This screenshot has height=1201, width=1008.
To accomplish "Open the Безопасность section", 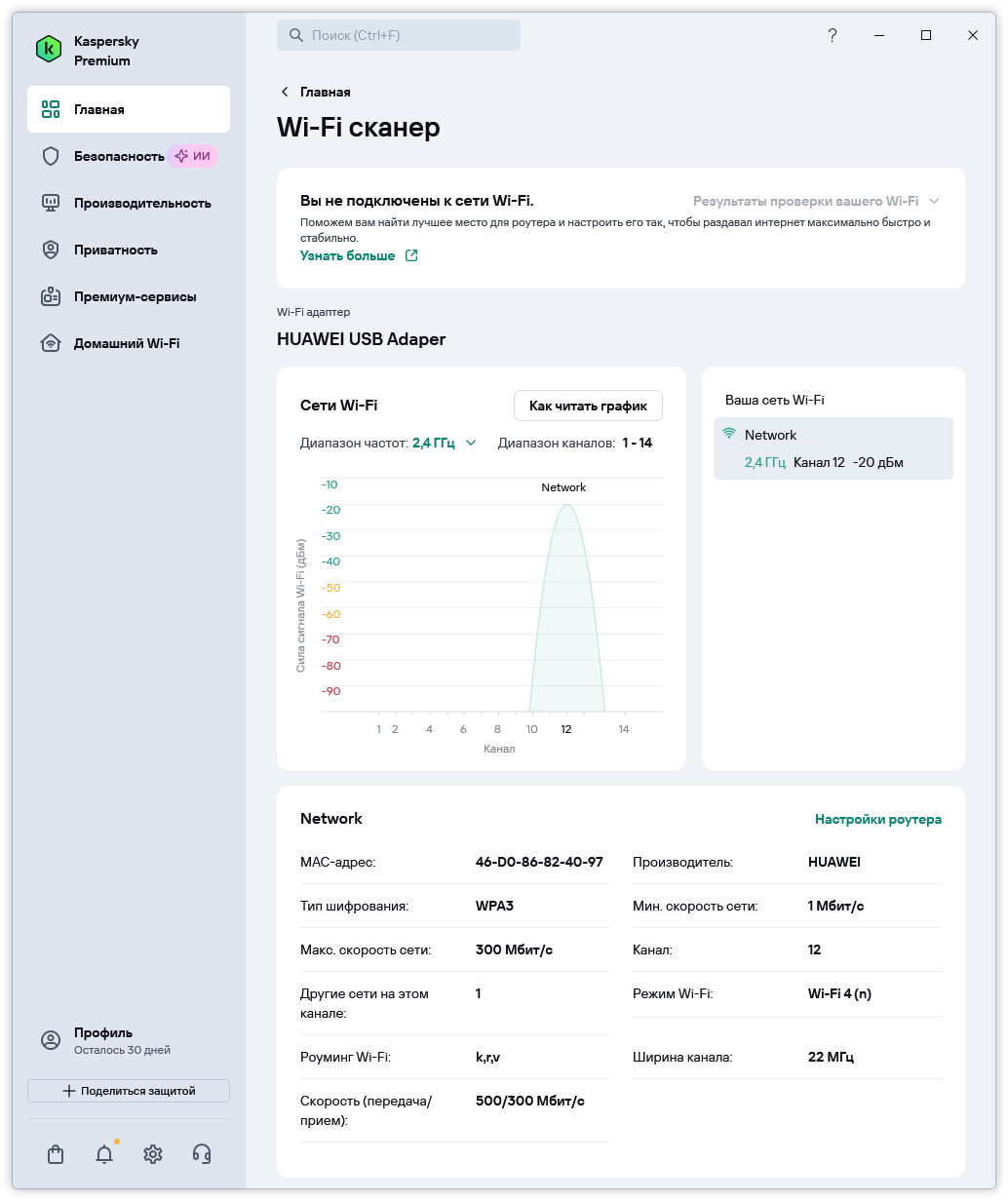I will (129, 156).
